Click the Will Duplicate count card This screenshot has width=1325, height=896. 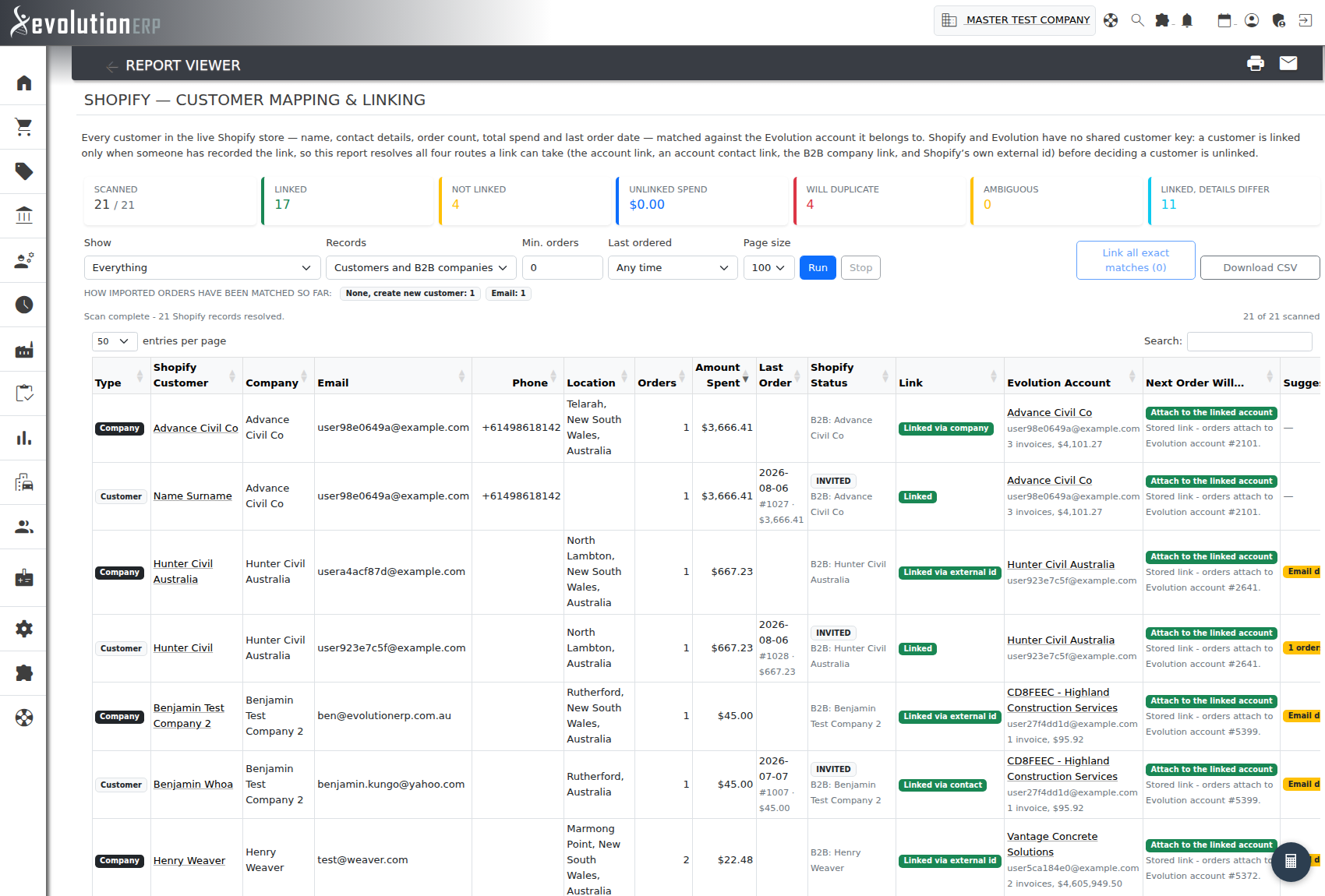pyautogui.click(x=879, y=200)
